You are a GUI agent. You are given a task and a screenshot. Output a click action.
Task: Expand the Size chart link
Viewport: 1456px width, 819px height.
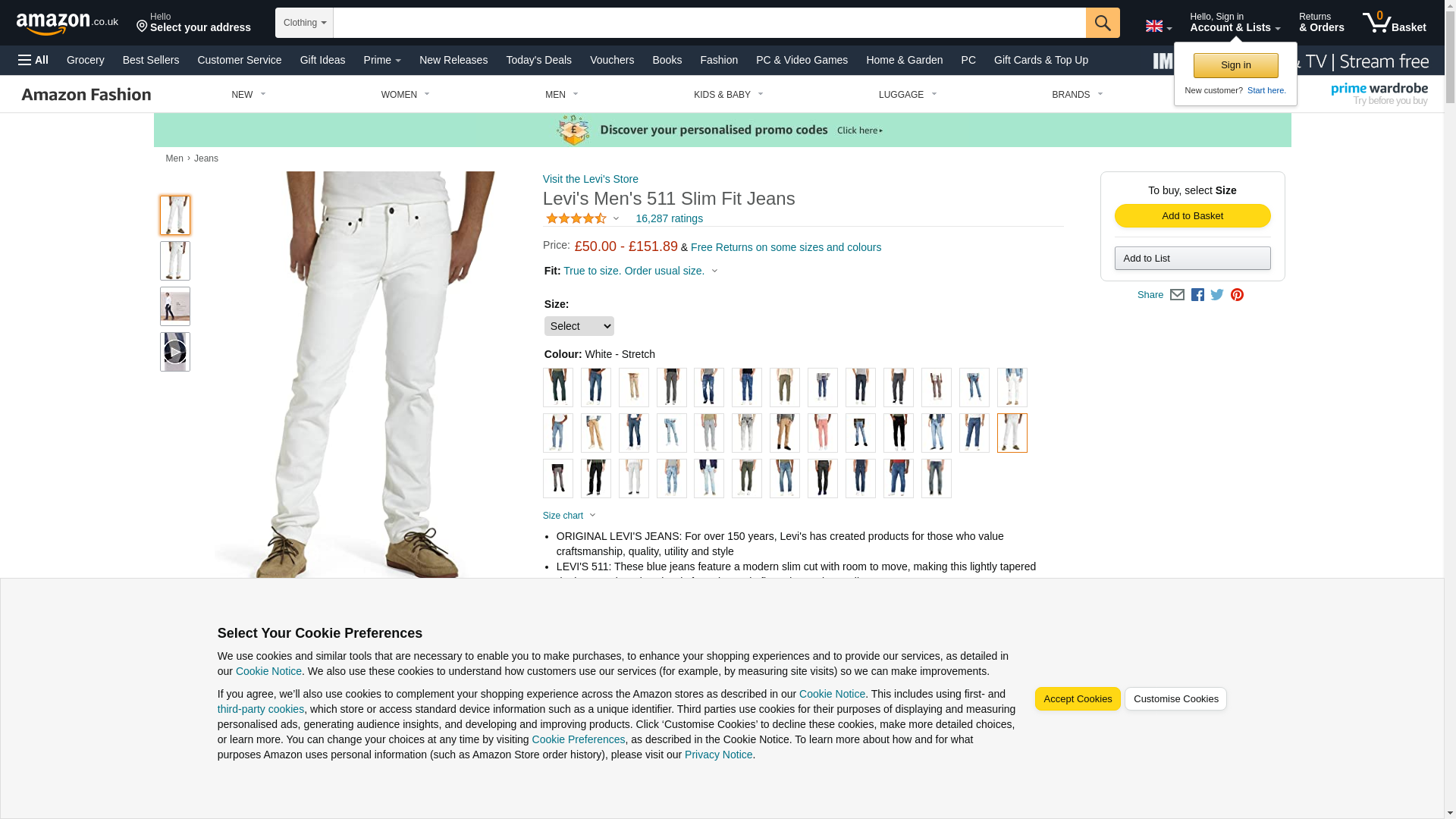[570, 516]
